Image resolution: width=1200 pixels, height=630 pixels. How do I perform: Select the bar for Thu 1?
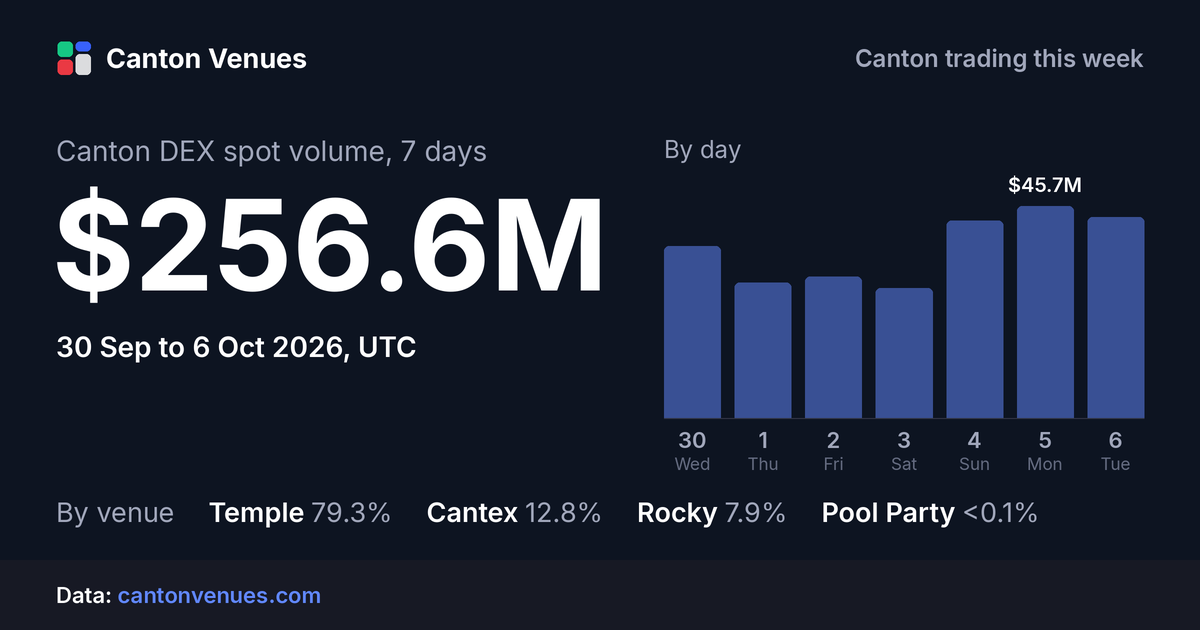tap(763, 350)
